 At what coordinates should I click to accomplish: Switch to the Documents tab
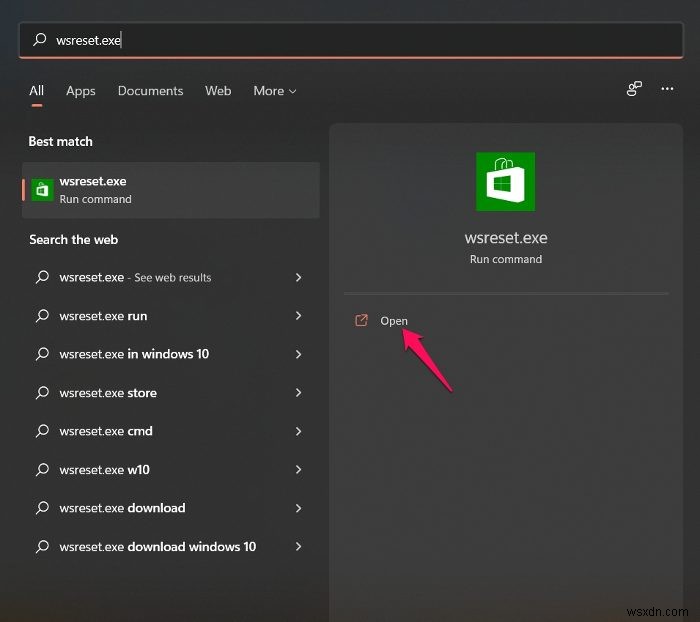coord(150,91)
